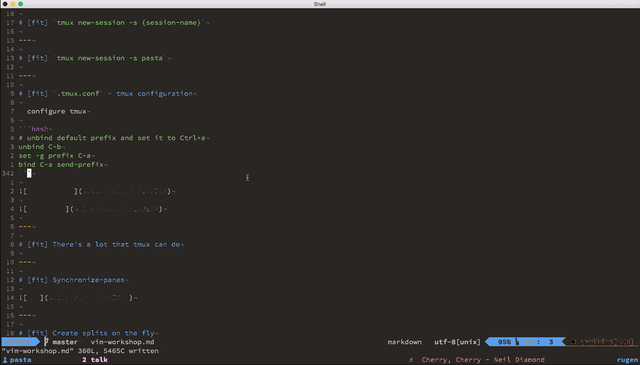640x365 pixels.
Task: Click the 95% file position indicator
Action: coord(504,342)
